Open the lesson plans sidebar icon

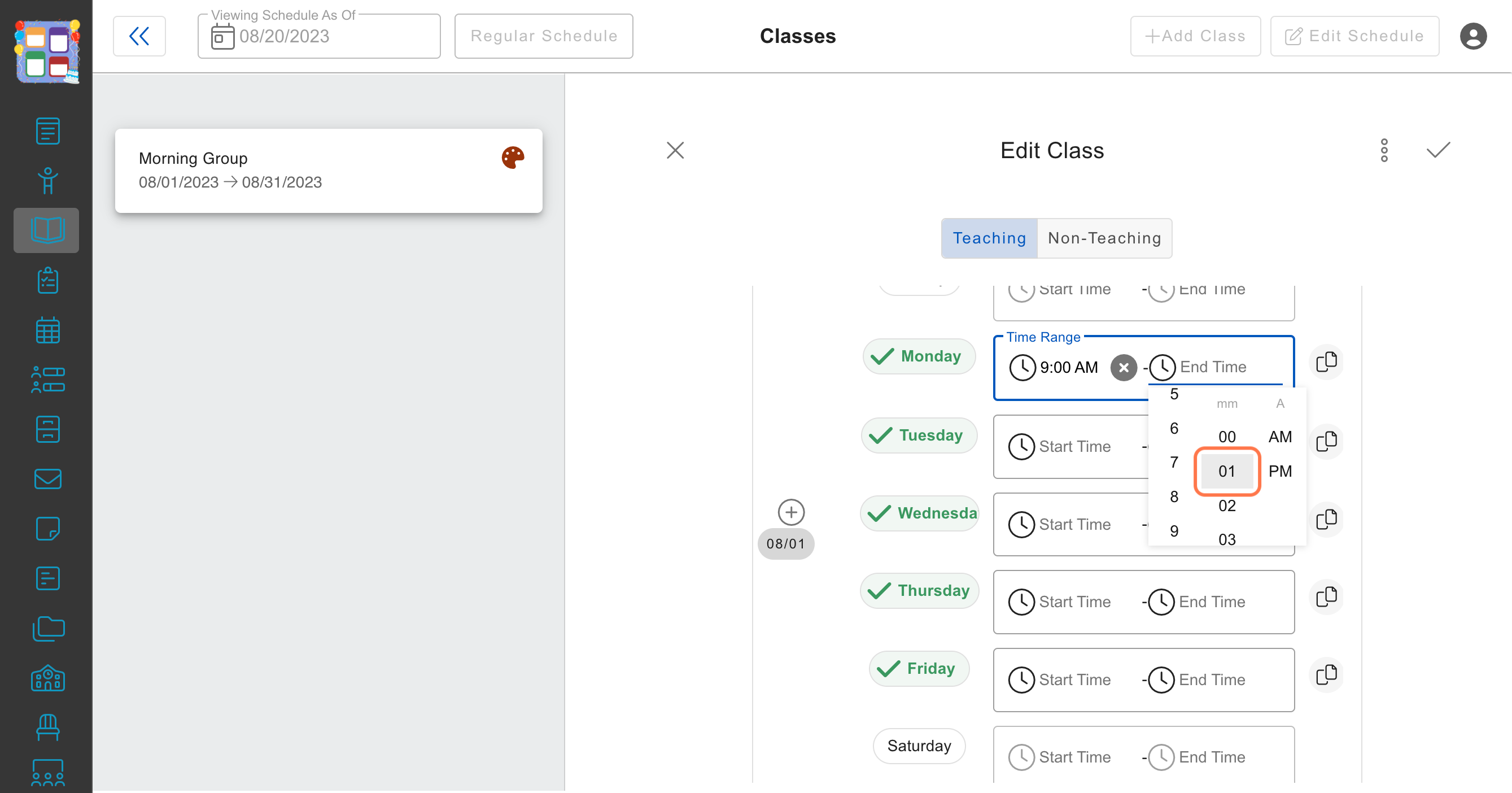tap(47, 130)
